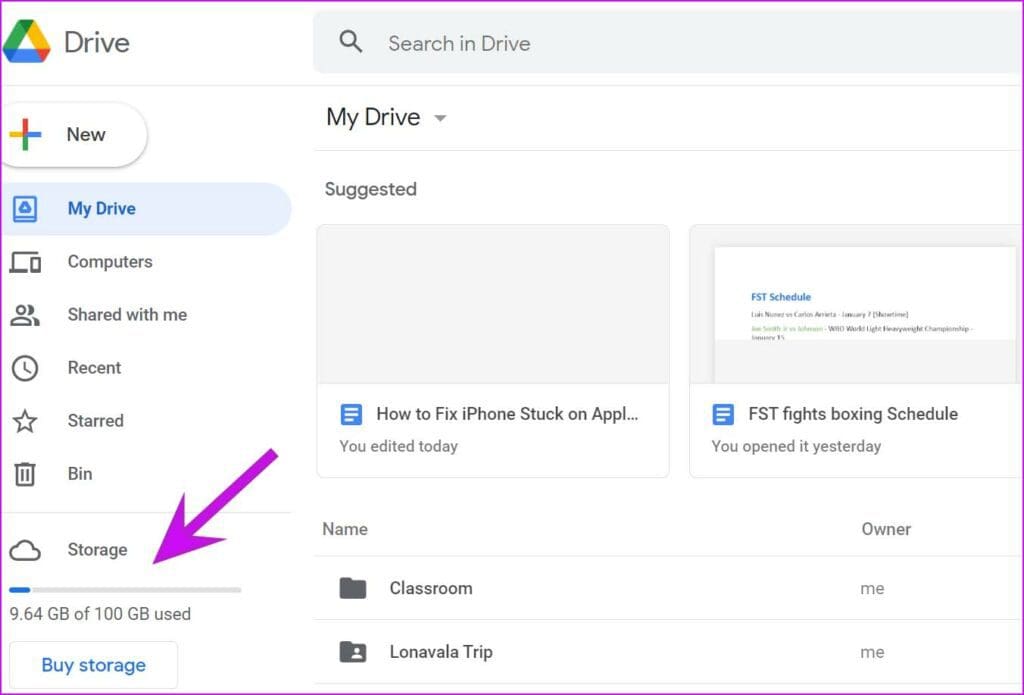Click 'FST fights boxing Schedule' title
This screenshot has width=1024, height=695.
pyautogui.click(x=853, y=414)
